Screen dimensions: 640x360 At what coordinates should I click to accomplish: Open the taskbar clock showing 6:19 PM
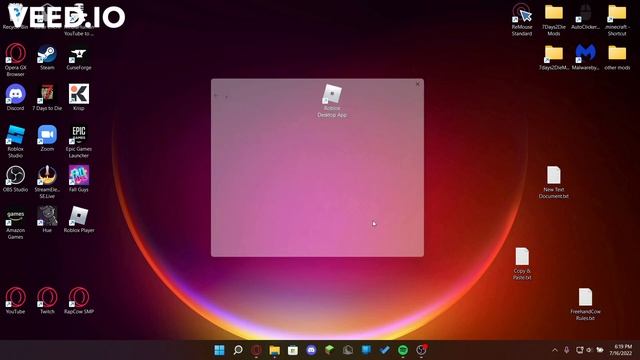[621, 350]
